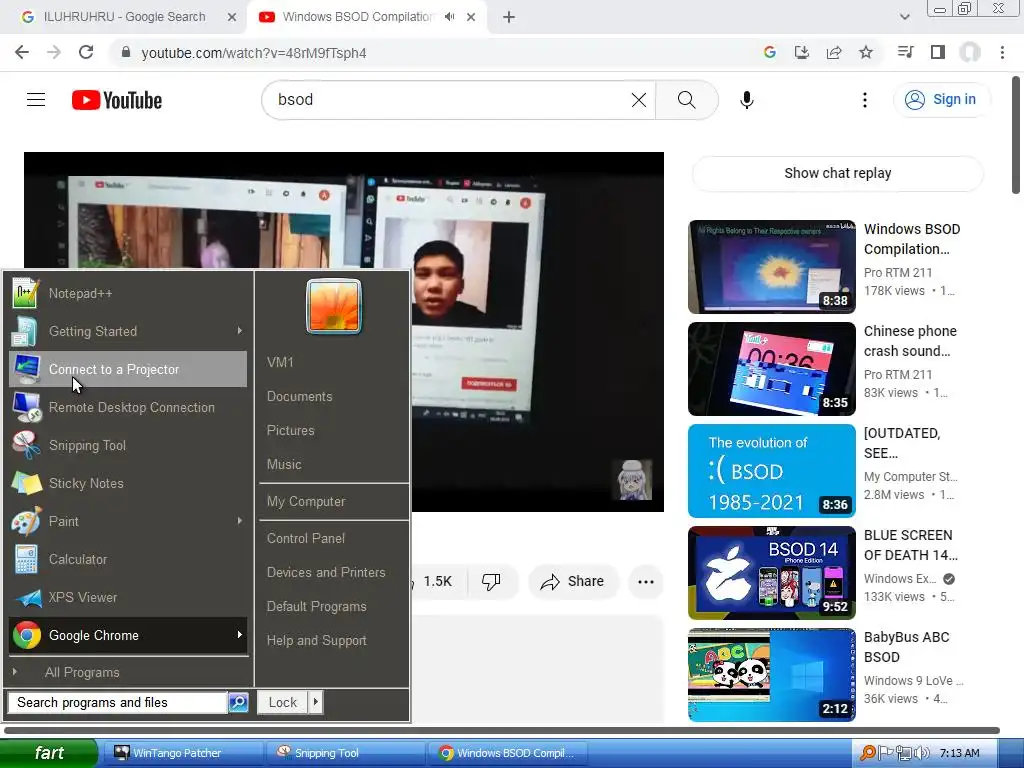Viewport: 1024px width, 768px height.
Task: Click the fart start button
Action: (49, 753)
